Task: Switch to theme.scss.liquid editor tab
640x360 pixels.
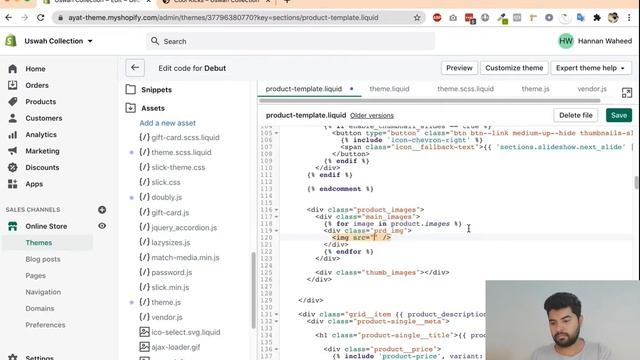Action: click(465, 89)
